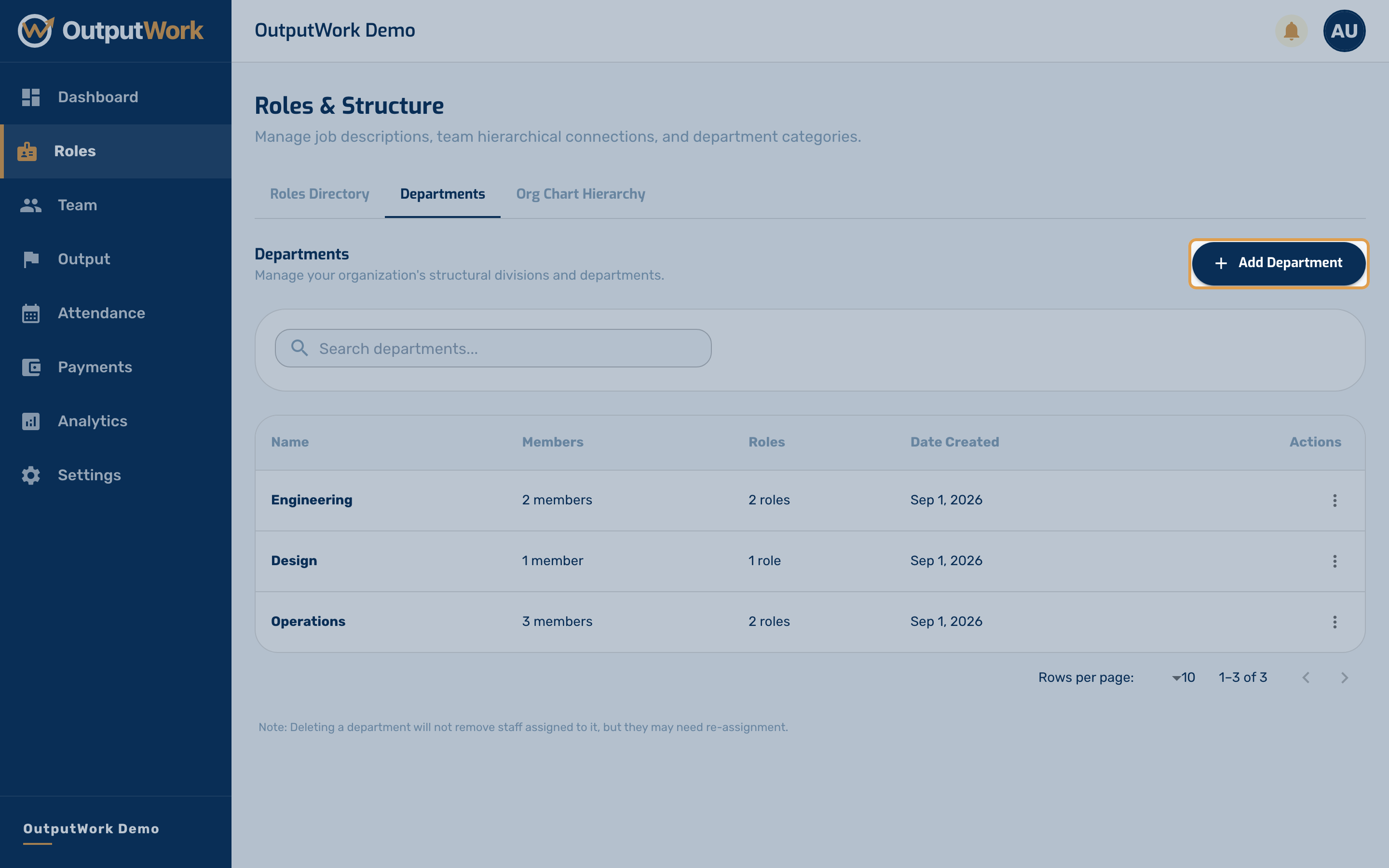Click the Operations department name

pyautogui.click(x=308, y=622)
